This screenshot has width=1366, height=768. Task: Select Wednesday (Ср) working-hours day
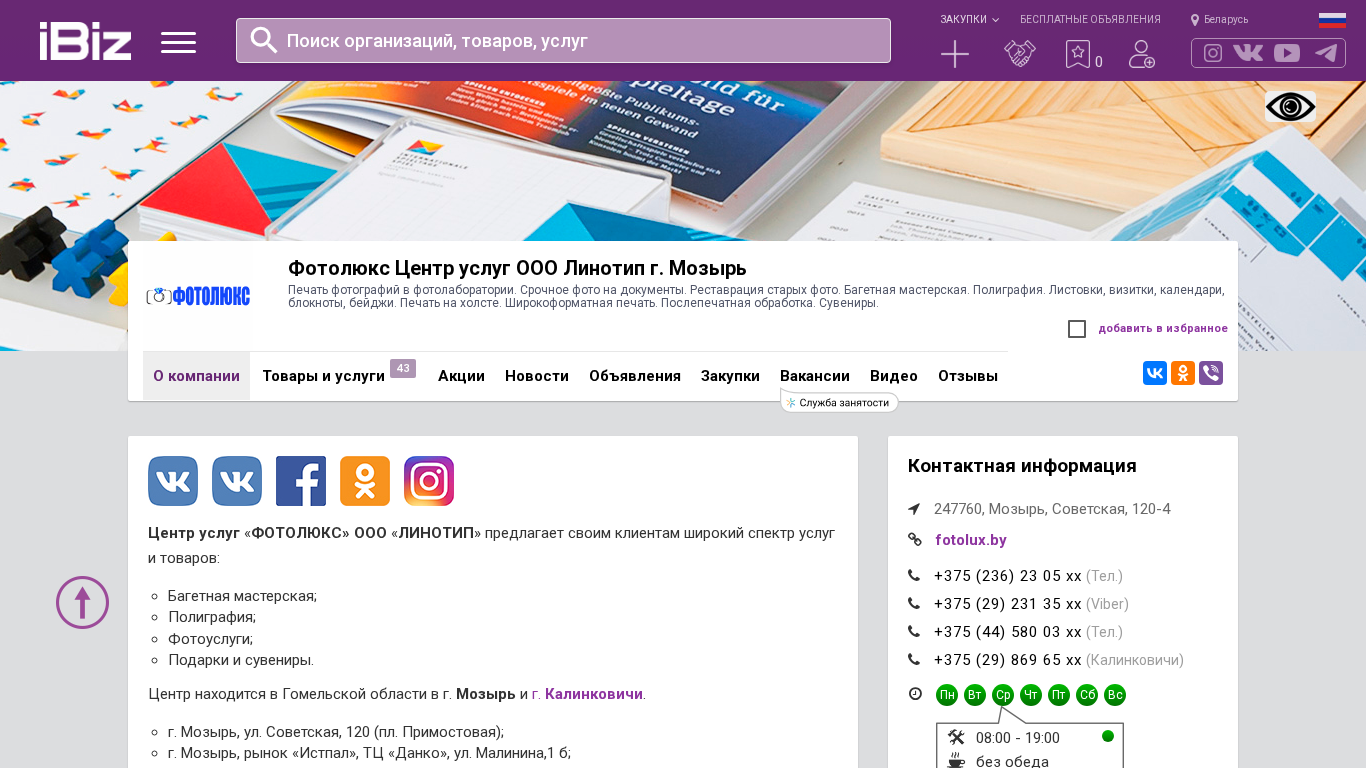pyautogui.click(x=1003, y=695)
